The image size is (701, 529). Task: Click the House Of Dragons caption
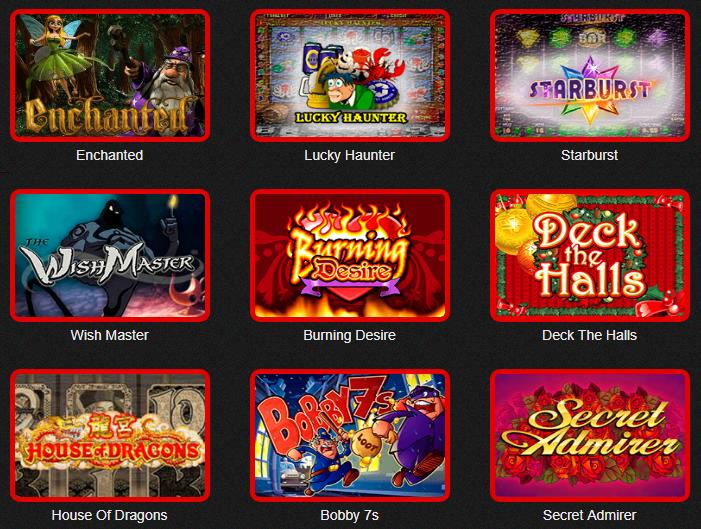tap(110, 515)
